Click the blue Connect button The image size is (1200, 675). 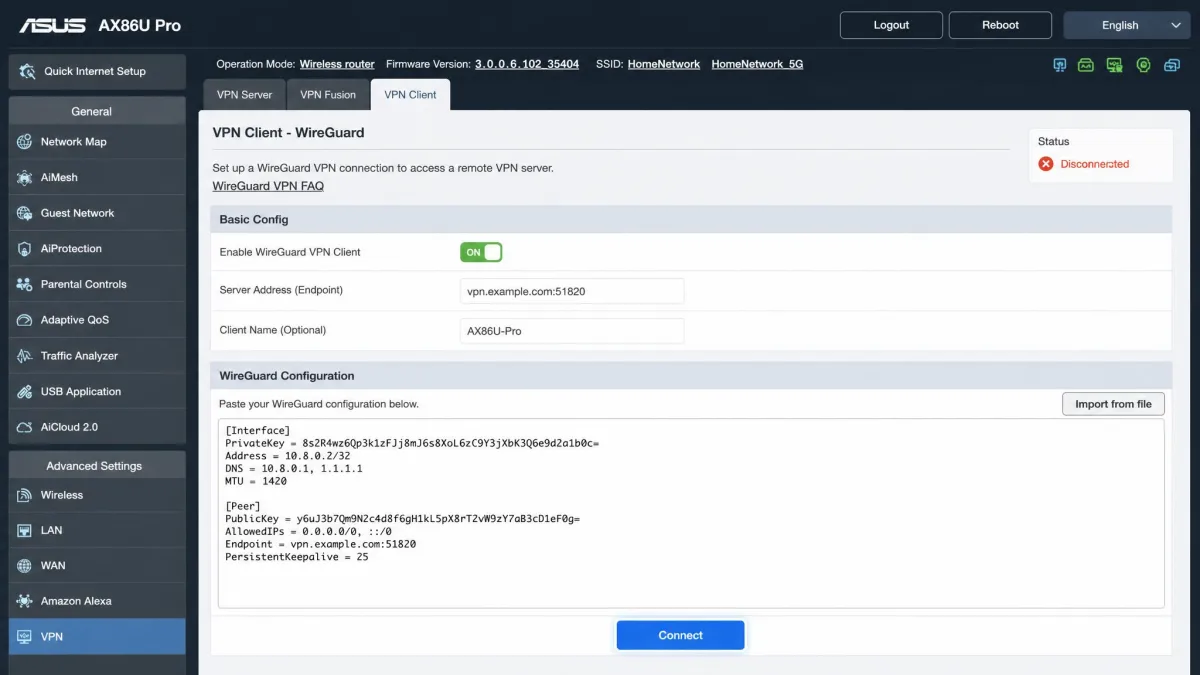680,635
